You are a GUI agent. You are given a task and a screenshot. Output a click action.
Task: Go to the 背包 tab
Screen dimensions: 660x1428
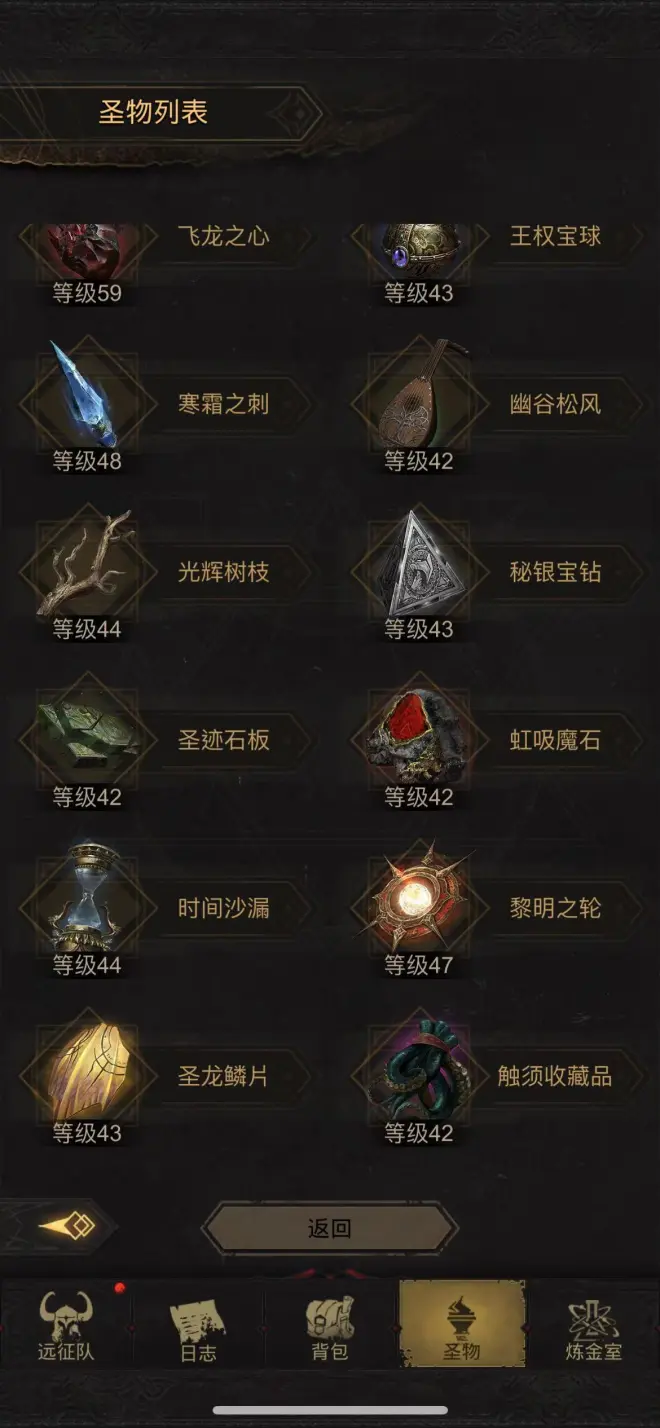tap(330, 1325)
